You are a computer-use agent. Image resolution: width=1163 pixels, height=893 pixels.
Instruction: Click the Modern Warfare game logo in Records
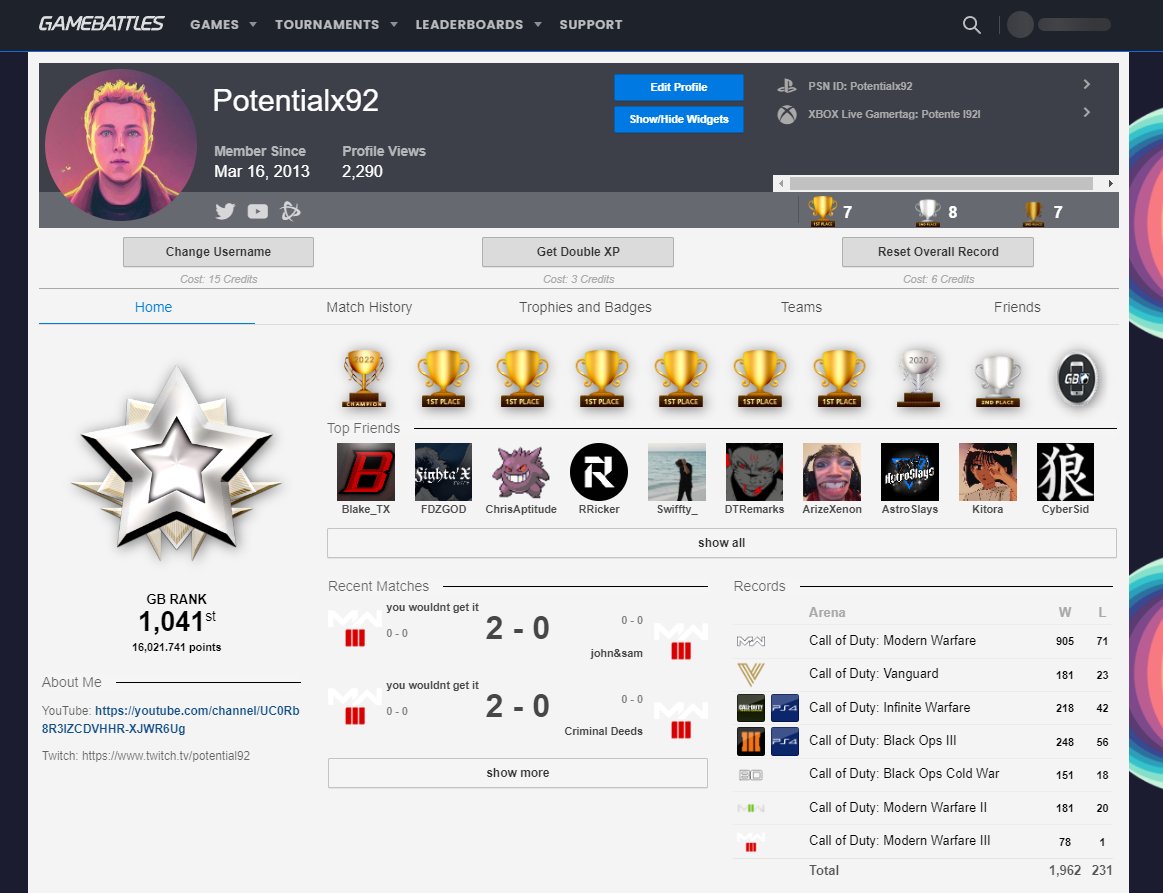(x=751, y=641)
